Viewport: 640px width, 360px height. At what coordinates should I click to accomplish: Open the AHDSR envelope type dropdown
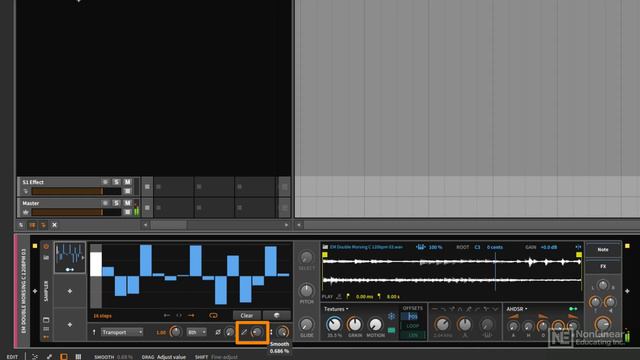coord(517,309)
